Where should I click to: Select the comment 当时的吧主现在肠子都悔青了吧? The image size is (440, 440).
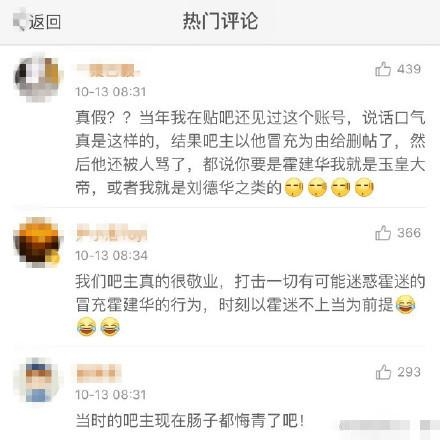190,420
